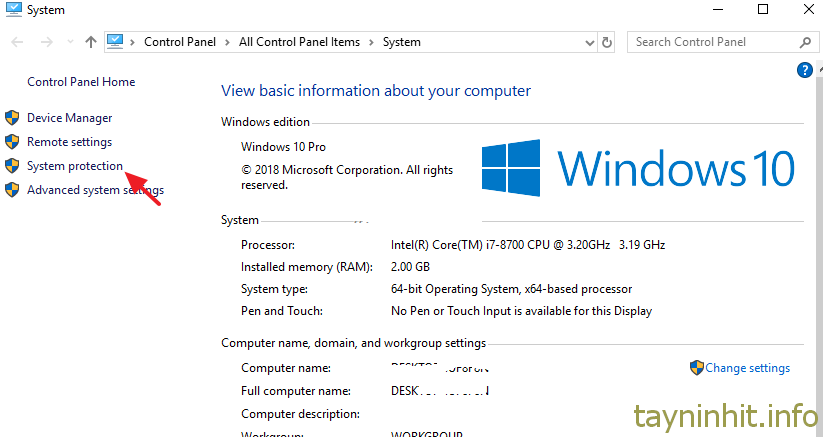Open the recent locations dropdown arrow

coord(69,42)
